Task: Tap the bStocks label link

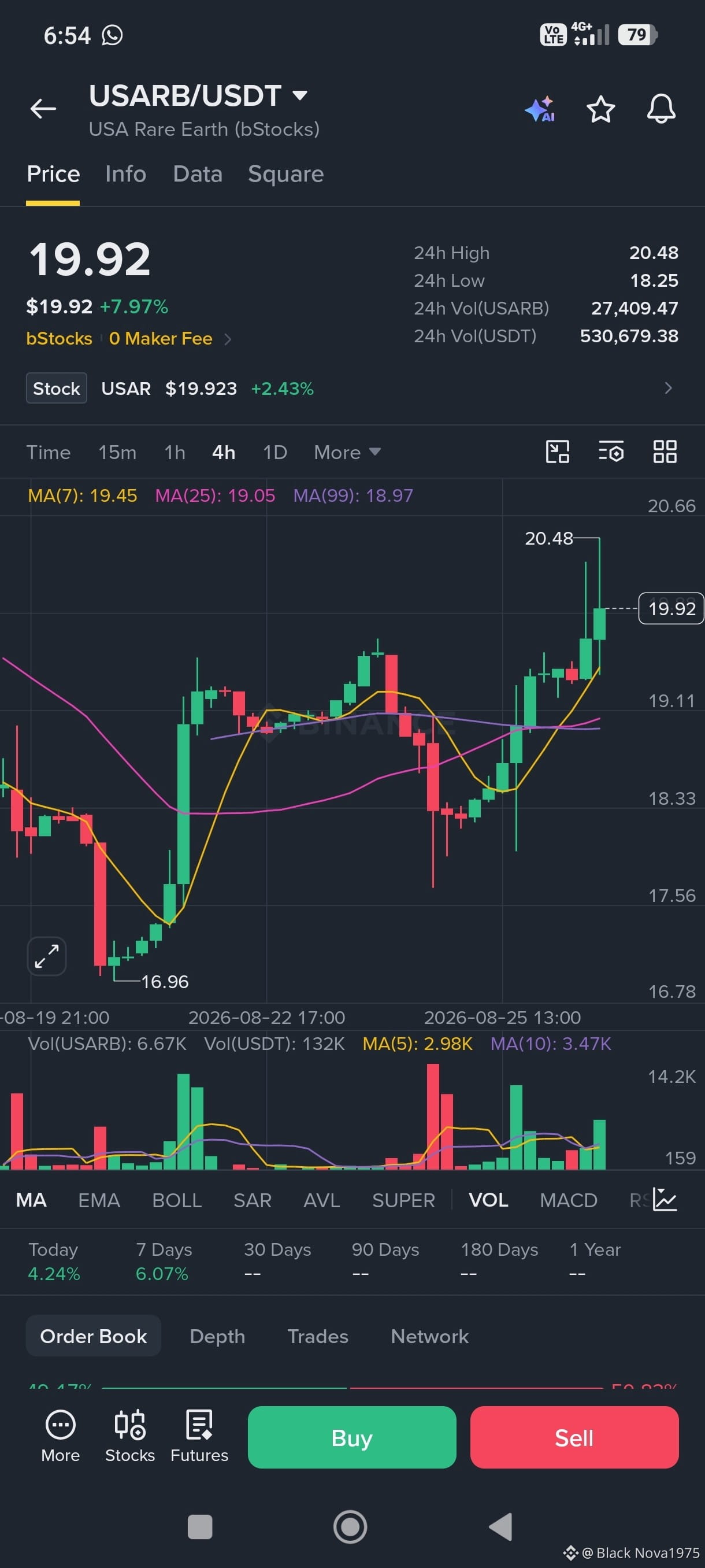Action: pos(59,338)
